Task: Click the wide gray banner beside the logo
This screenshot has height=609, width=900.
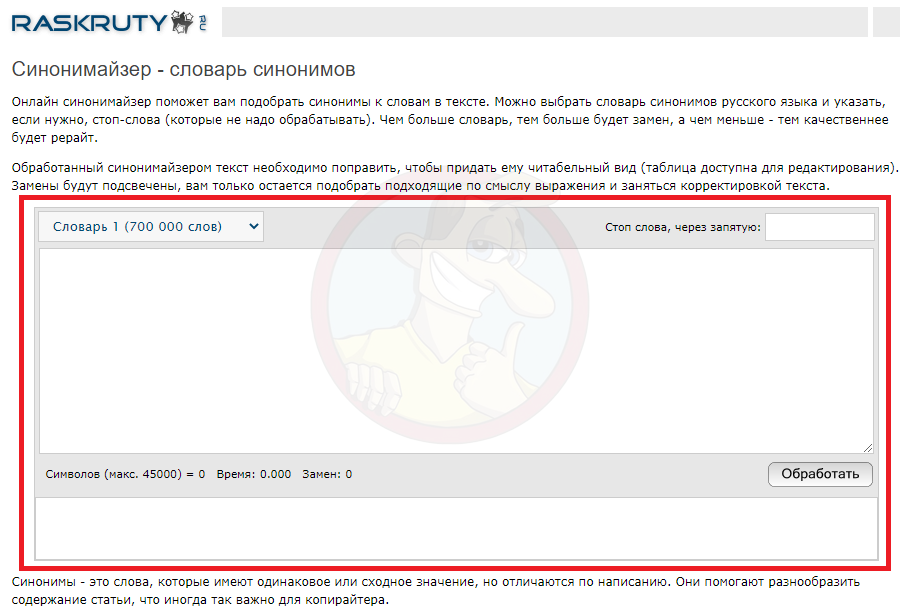Action: tap(545, 22)
